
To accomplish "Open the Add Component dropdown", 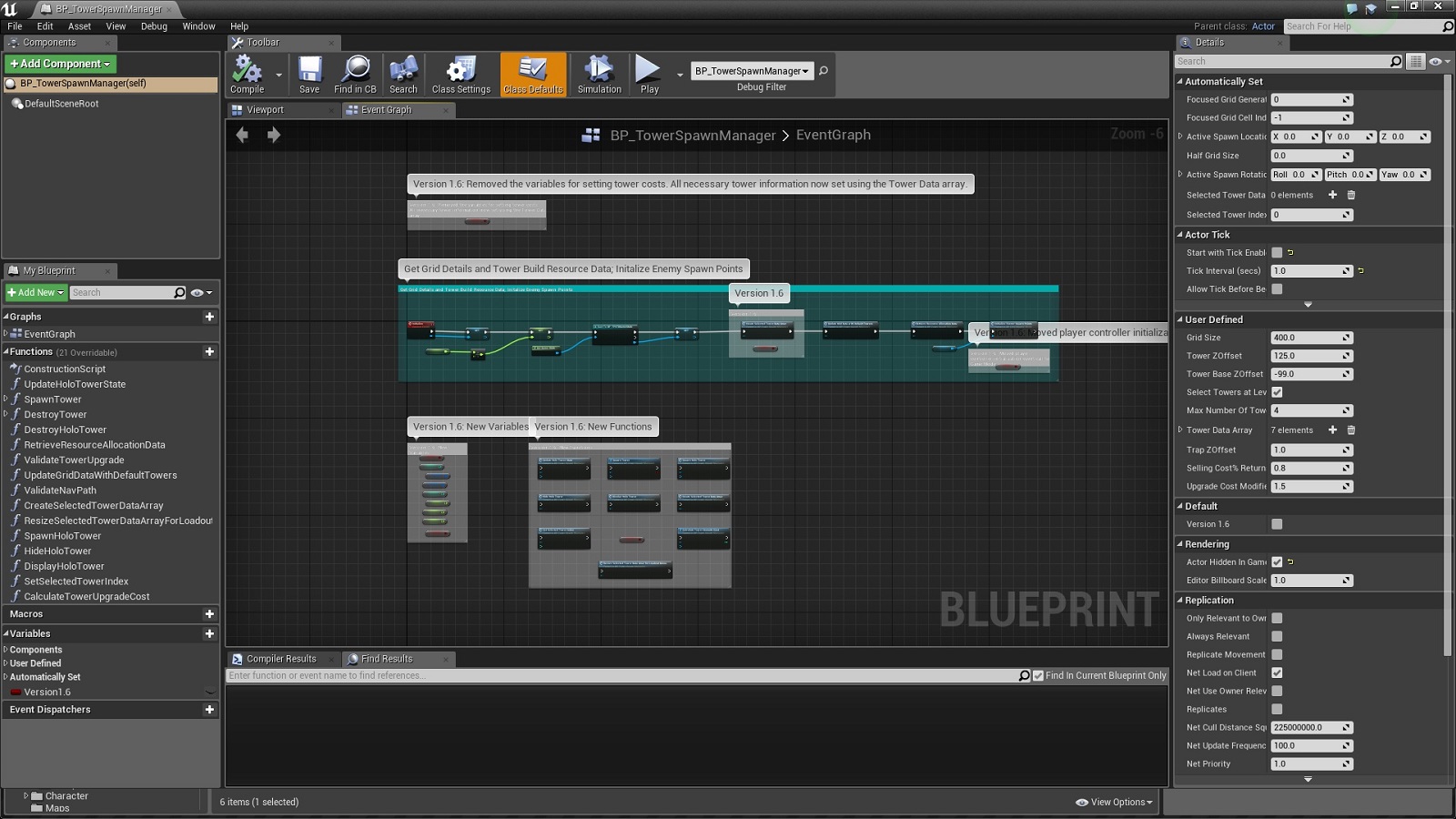I will point(60,64).
